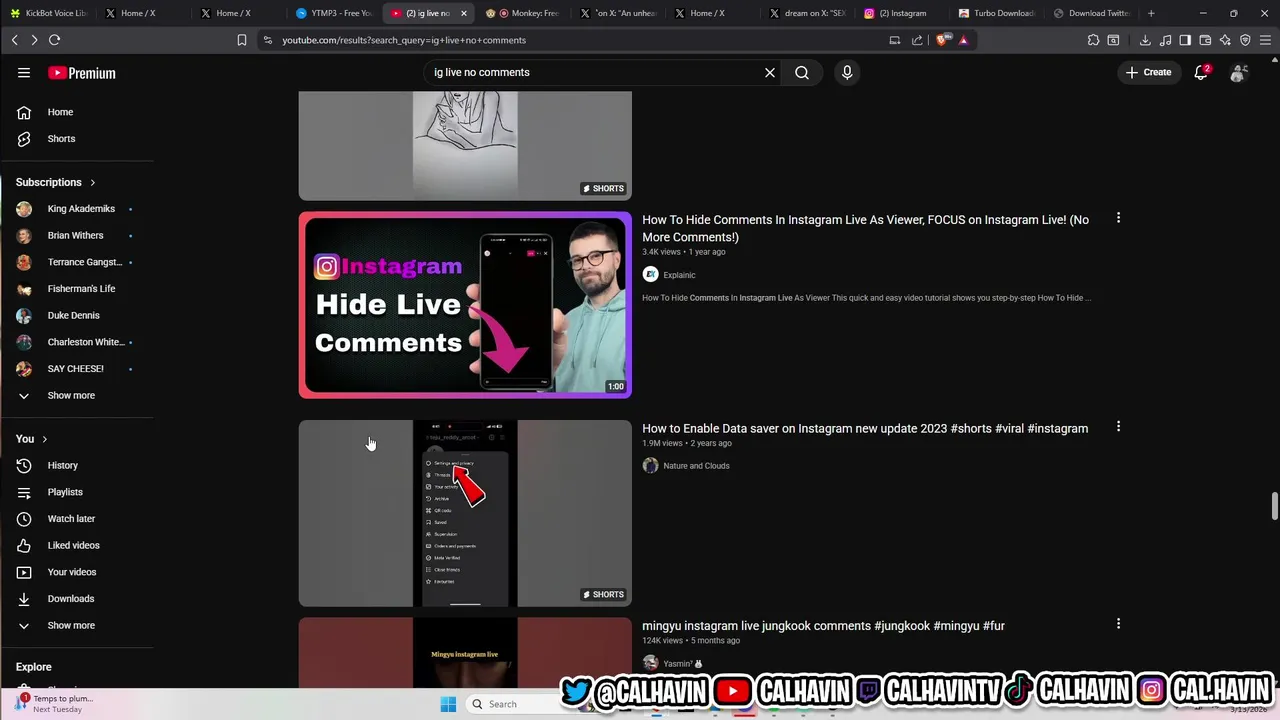Open 'mingyu instagram live jungkook' title
The width and height of the screenshot is (1280, 720).
click(x=823, y=626)
